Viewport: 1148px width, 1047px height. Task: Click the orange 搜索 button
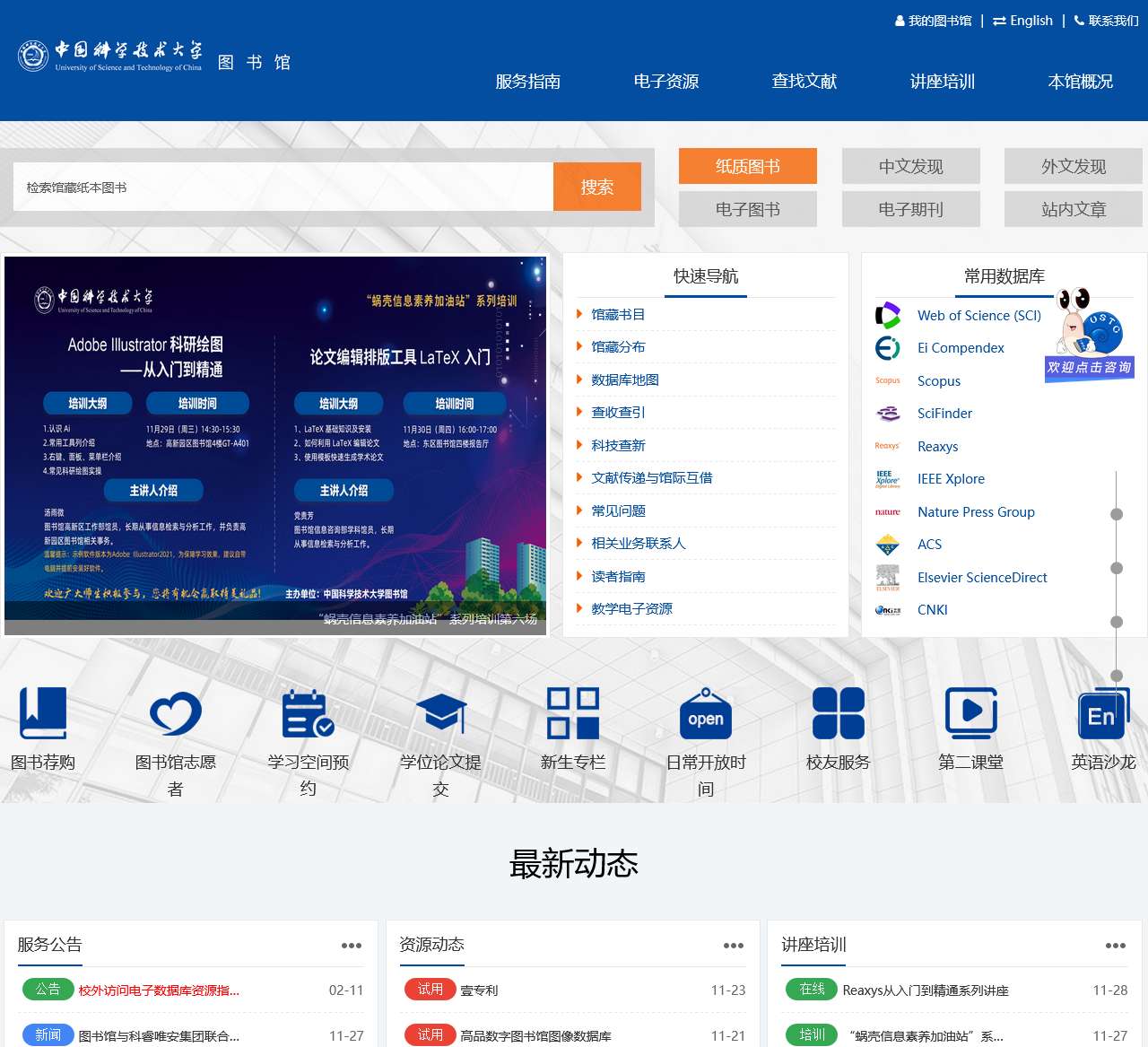pos(597,187)
